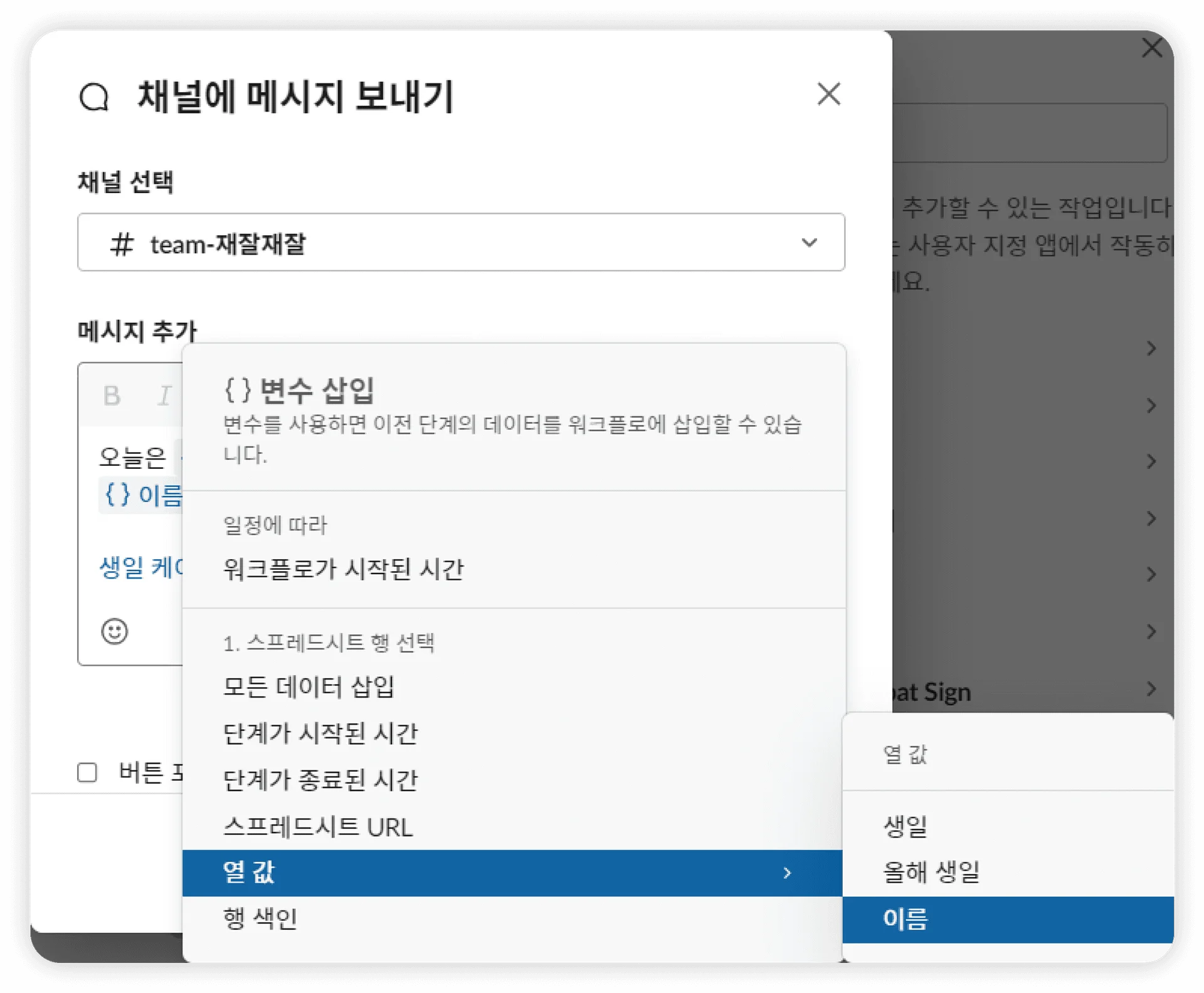Close the background panel with the X
The image size is (1204, 993).
click(x=1151, y=48)
